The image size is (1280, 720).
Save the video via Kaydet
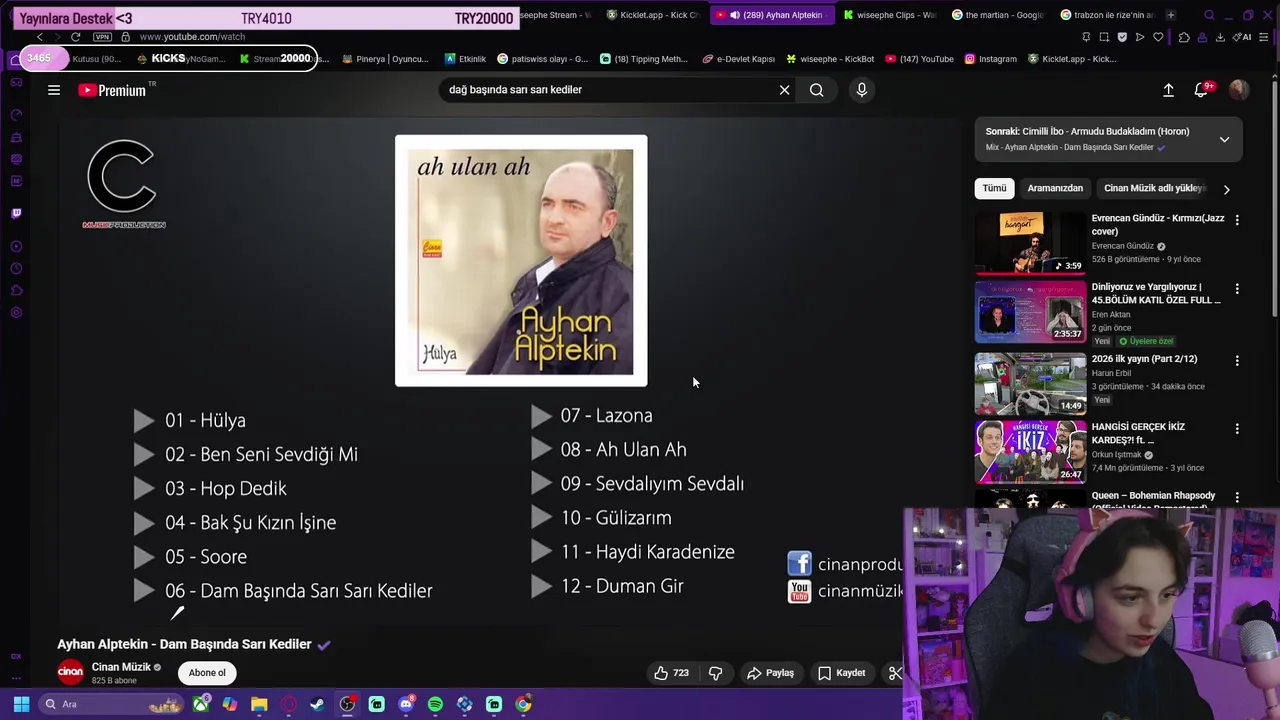pyautogui.click(x=842, y=673)
